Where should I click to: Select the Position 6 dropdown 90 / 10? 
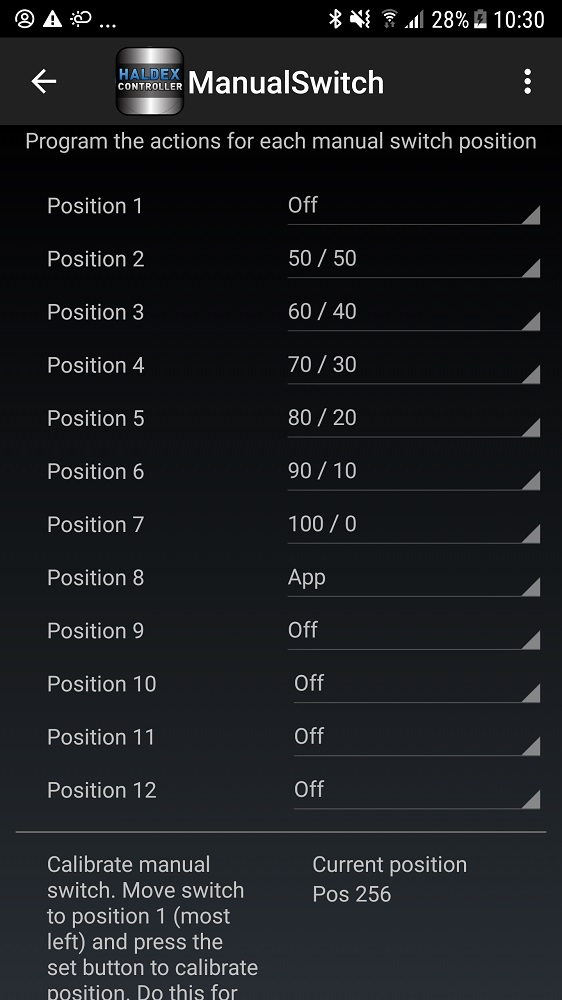pos(413,472)
